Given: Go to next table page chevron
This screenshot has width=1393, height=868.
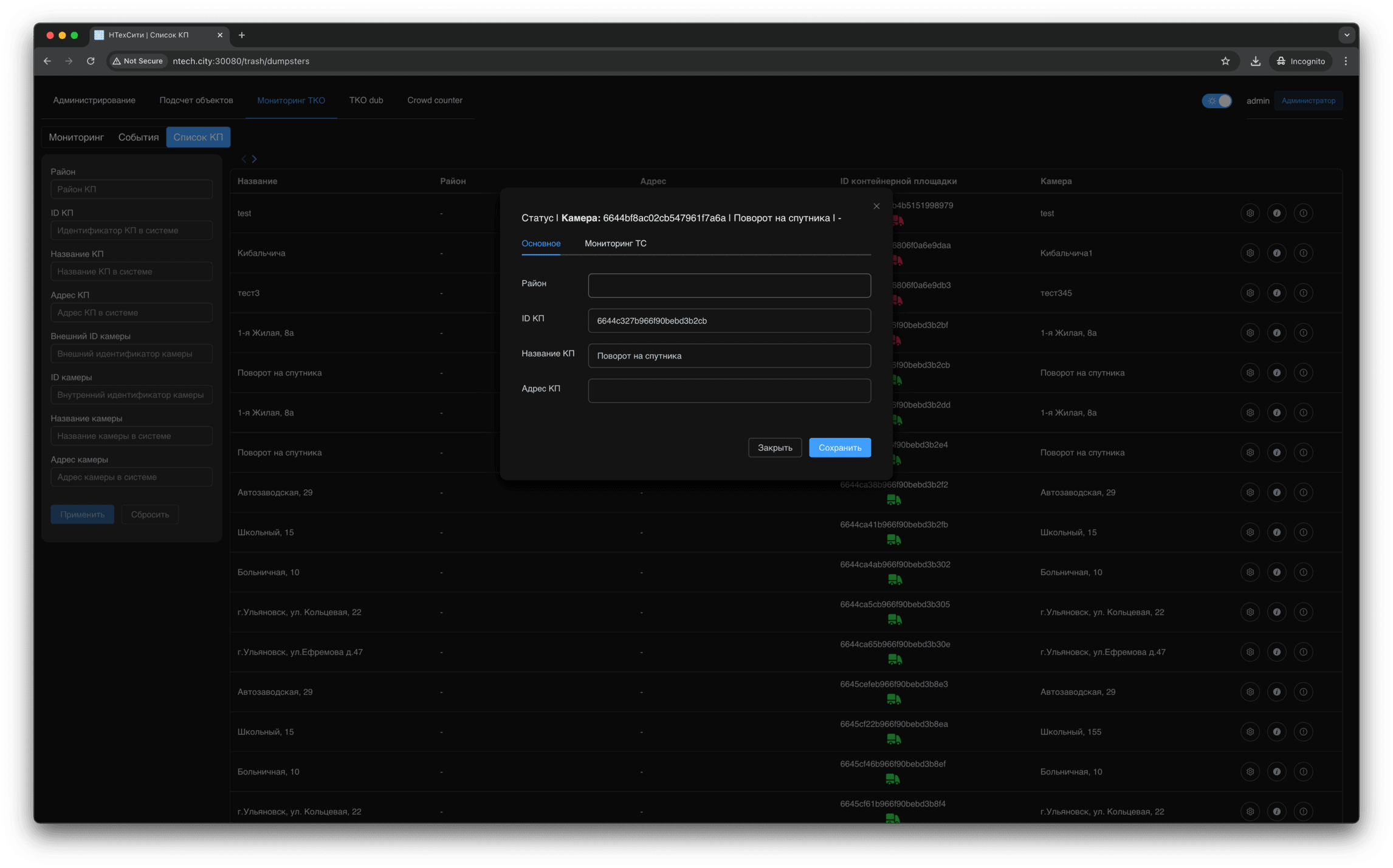Looking at the screenshot, I should [255, 159].
